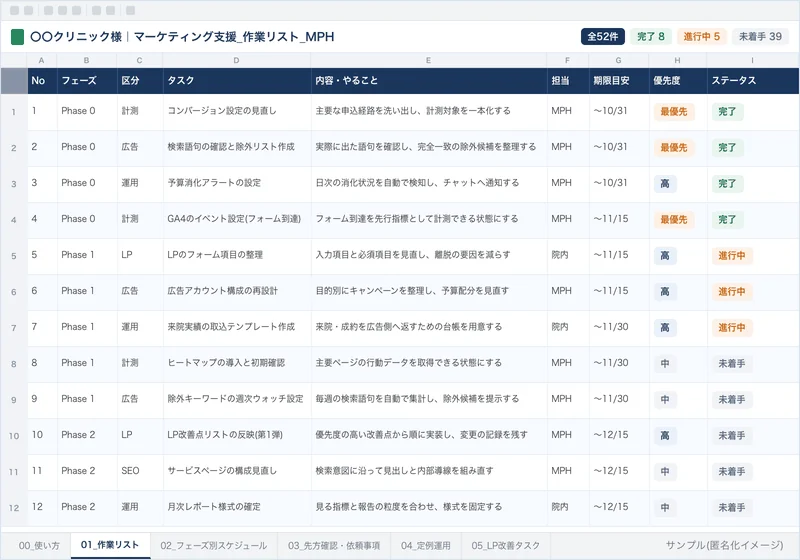Click the select-all corner cell
This screenshot has width=800, height=560.
point(14,81)
